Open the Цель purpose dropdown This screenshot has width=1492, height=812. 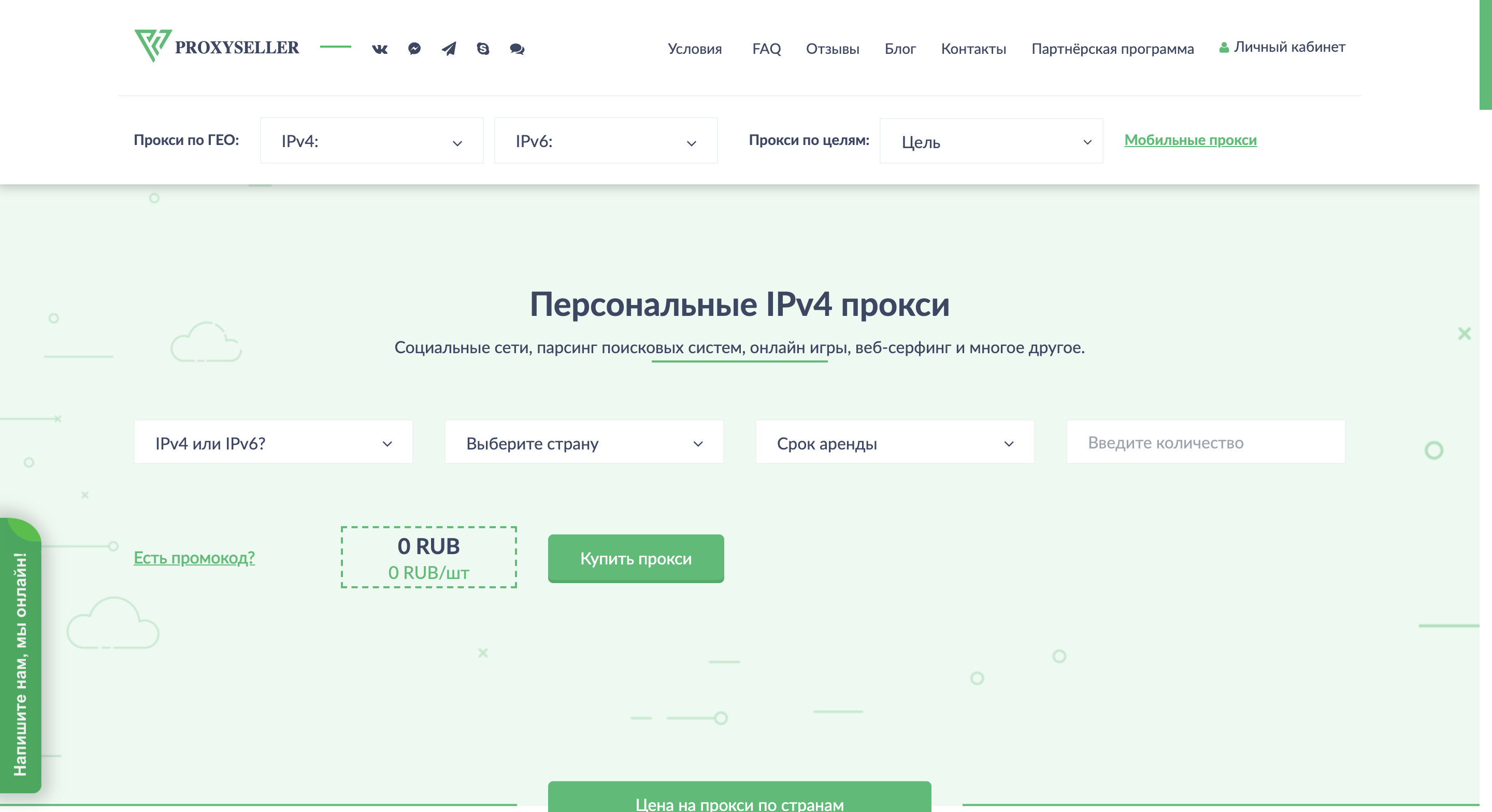[991, 141]
